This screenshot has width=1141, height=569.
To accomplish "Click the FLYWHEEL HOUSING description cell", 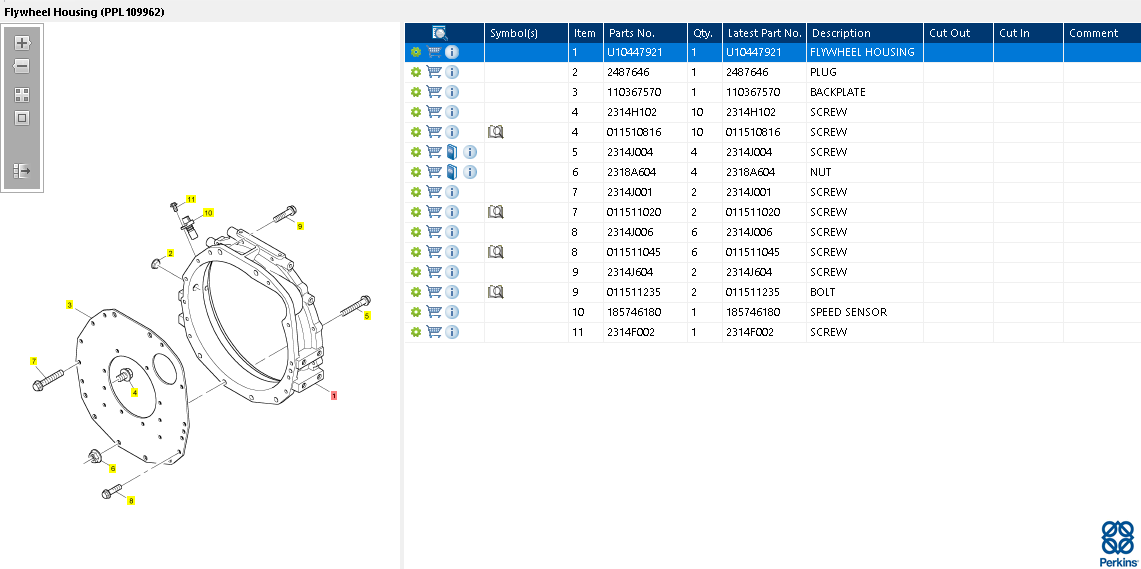I will (x=864, y=52).
